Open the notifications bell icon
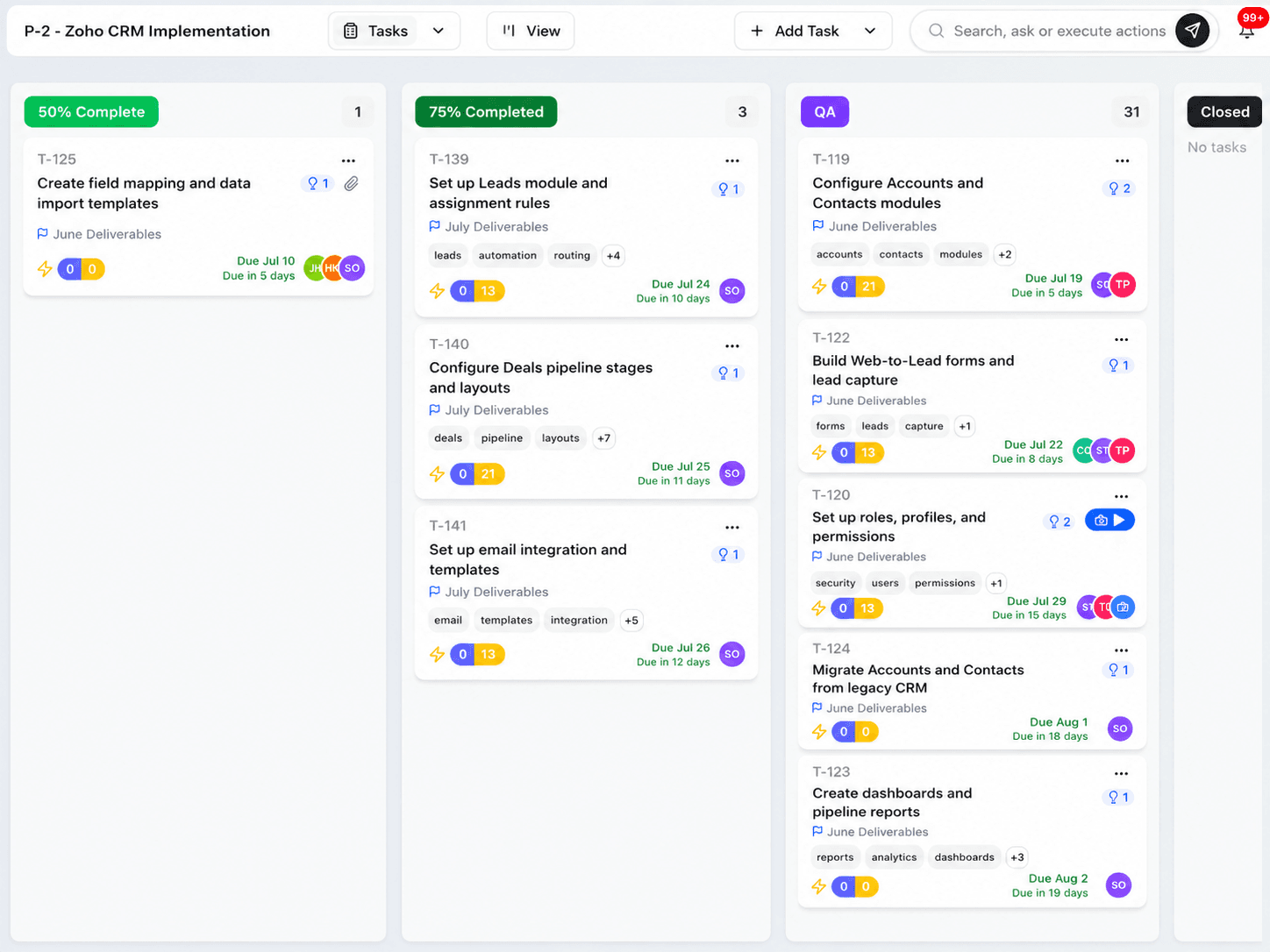The image size is (1270, 952). (1246, 31)
